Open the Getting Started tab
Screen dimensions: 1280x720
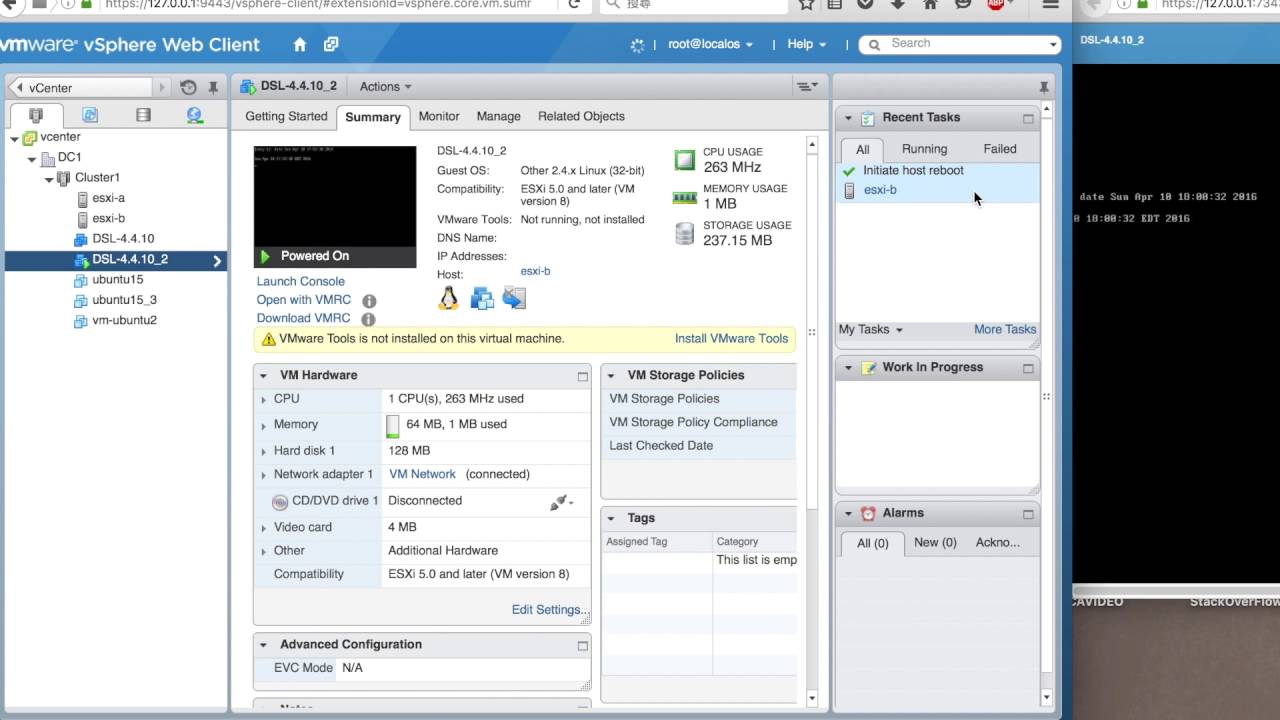click(x=286, y=116)
